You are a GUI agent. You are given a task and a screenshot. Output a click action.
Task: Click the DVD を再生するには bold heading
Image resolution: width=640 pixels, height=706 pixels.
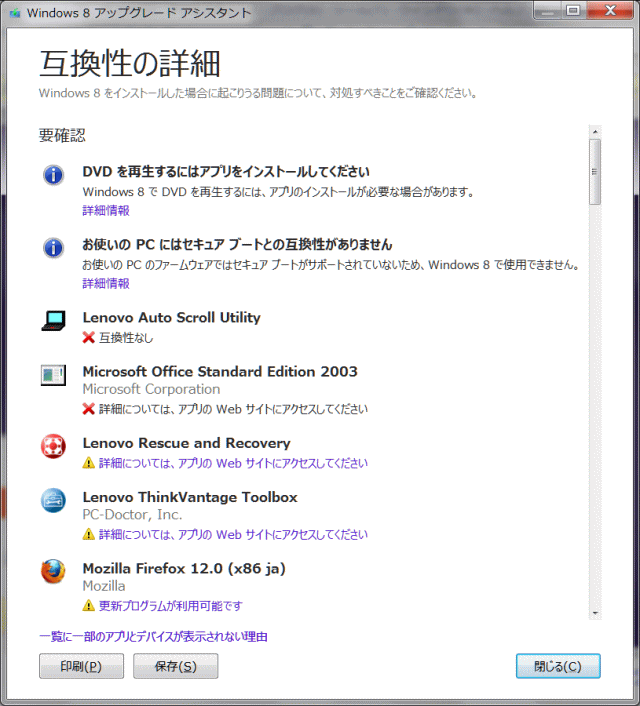226,172
